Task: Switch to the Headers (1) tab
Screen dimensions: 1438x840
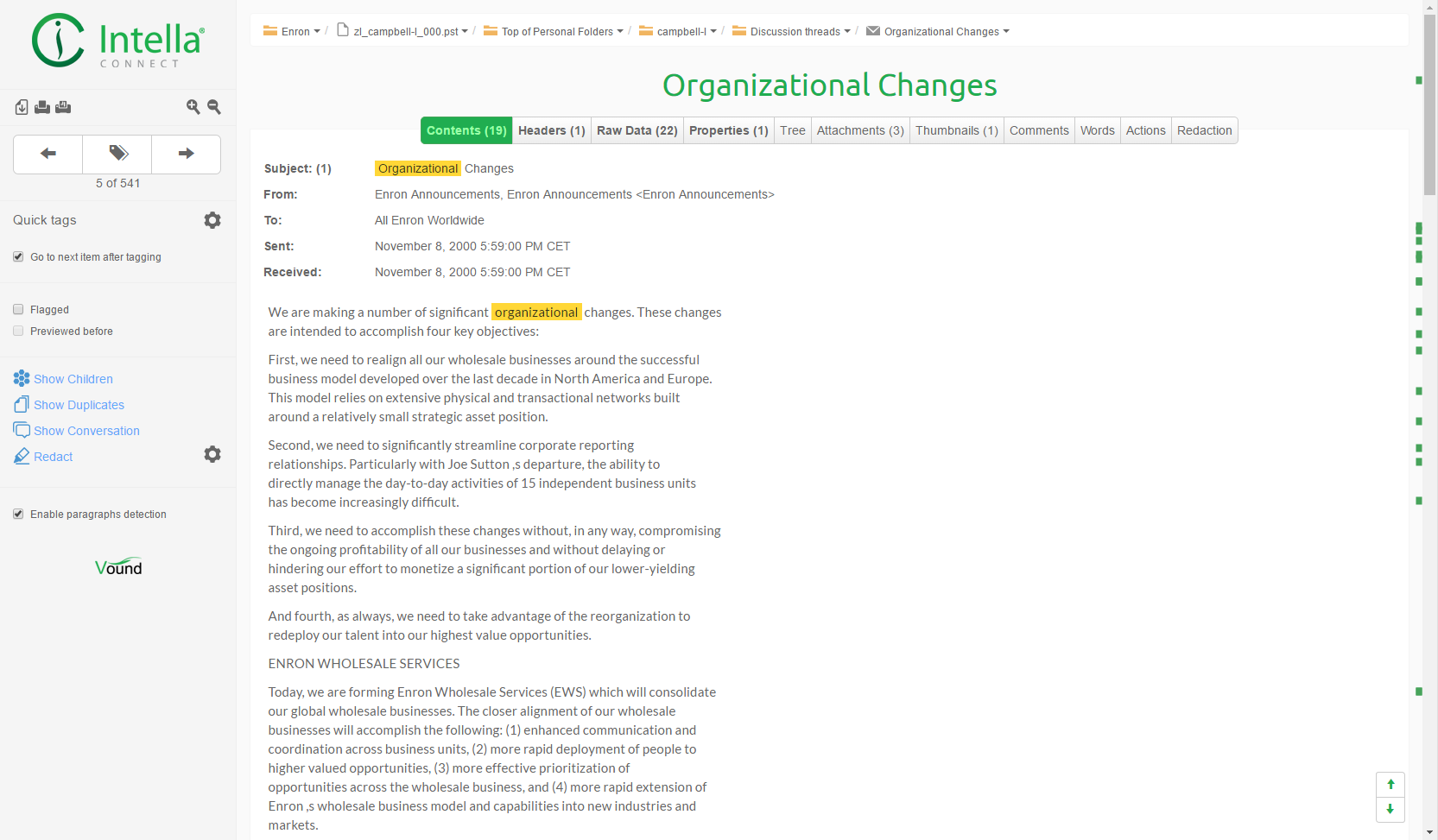Action: pos(551,130)
